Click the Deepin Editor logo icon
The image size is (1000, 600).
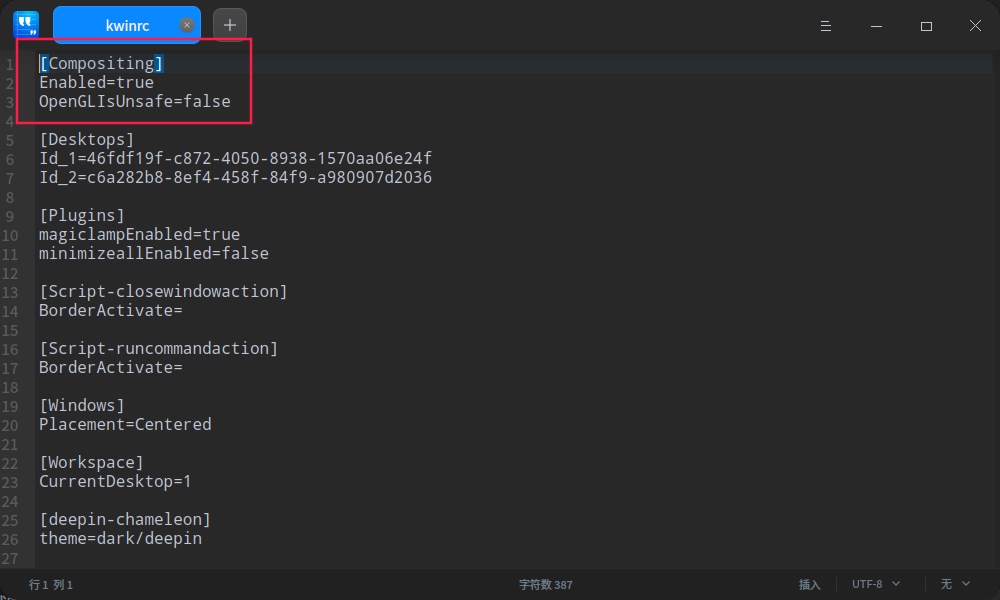26,23
